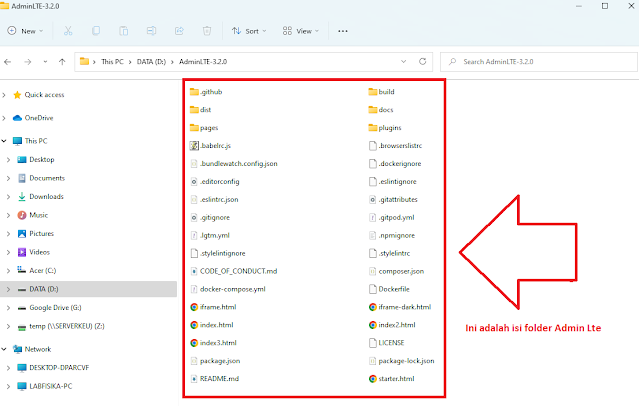639x406 pixels.
Task: Collapse the Network tree node
Action: click(4, 349)
